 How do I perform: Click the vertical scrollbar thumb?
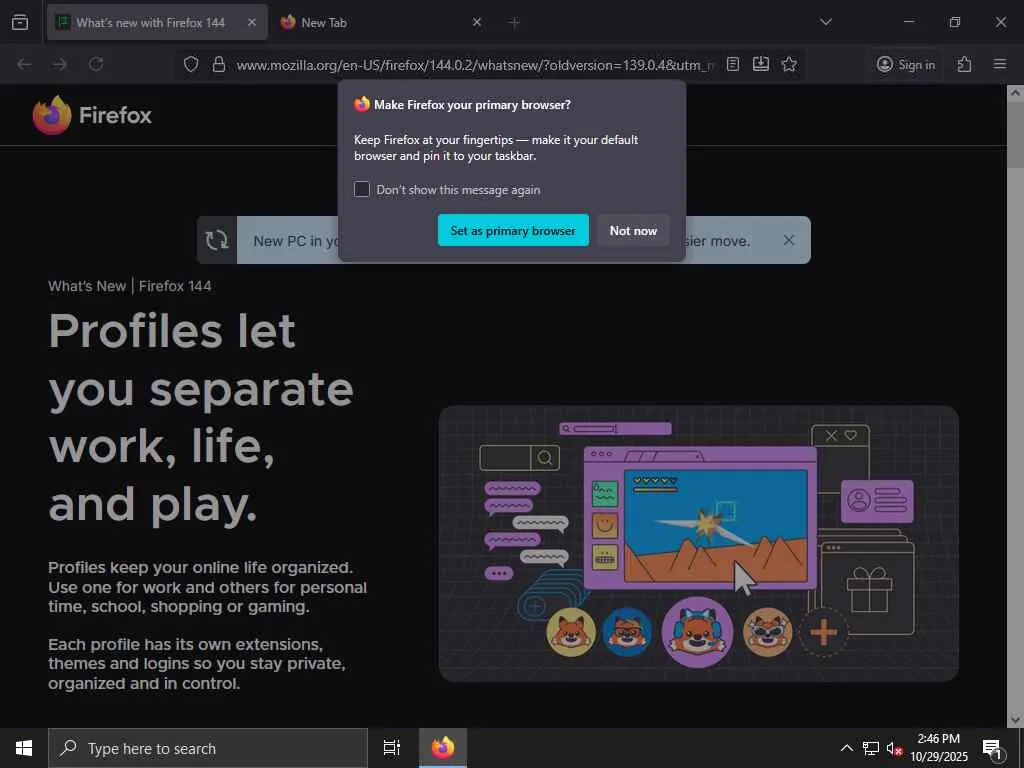point(1015,135)
